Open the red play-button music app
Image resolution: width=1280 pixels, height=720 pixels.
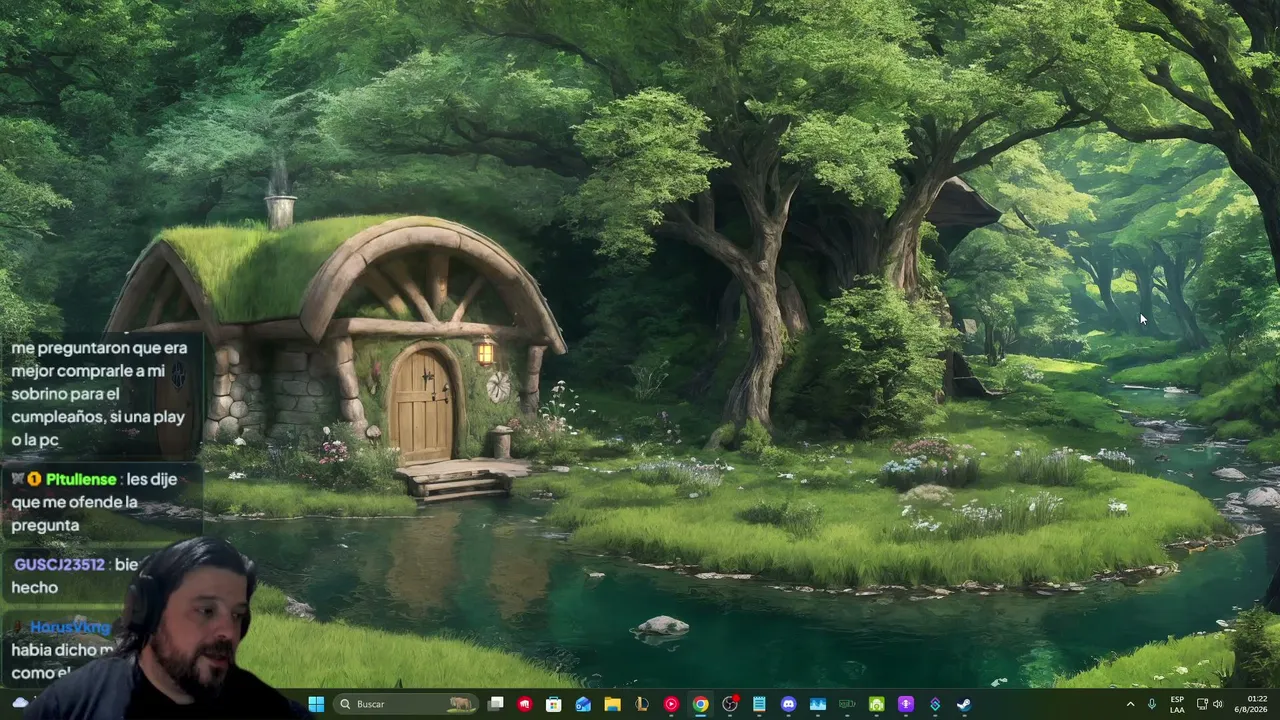(x=671, y=704)
